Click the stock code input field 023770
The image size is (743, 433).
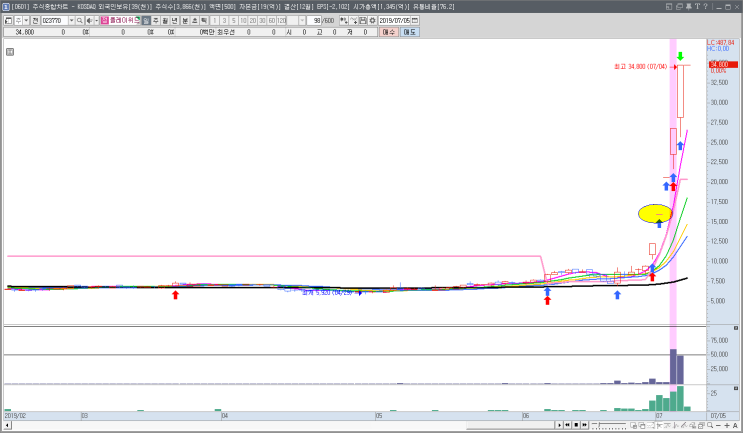coord(55,20)
